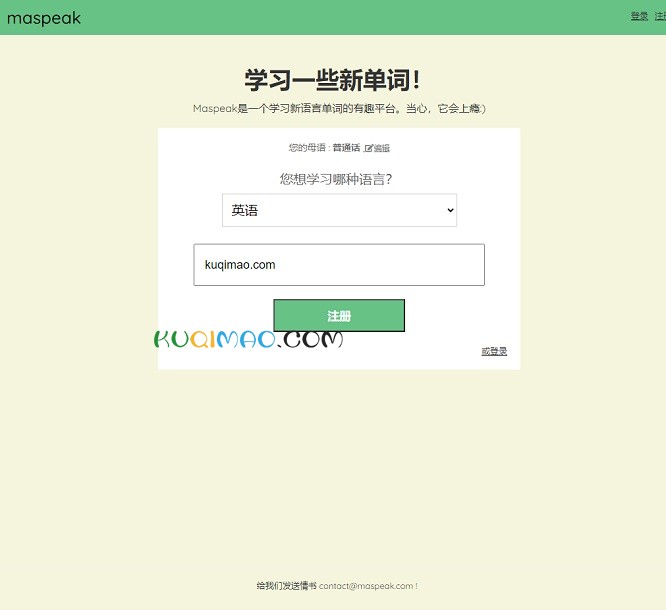Click the edit pencil icon beside 普通话

click(368, 148)
